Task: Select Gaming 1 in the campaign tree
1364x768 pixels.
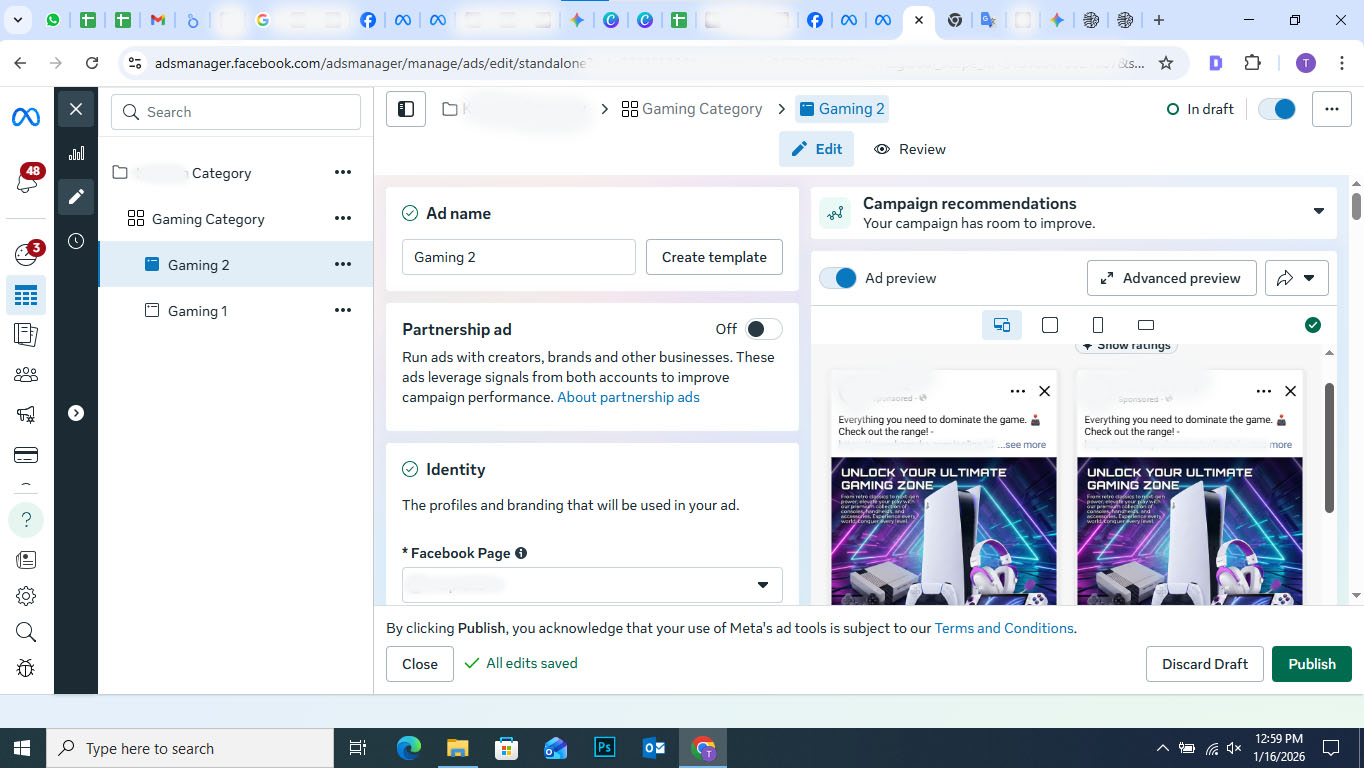Action: (196, 310)
